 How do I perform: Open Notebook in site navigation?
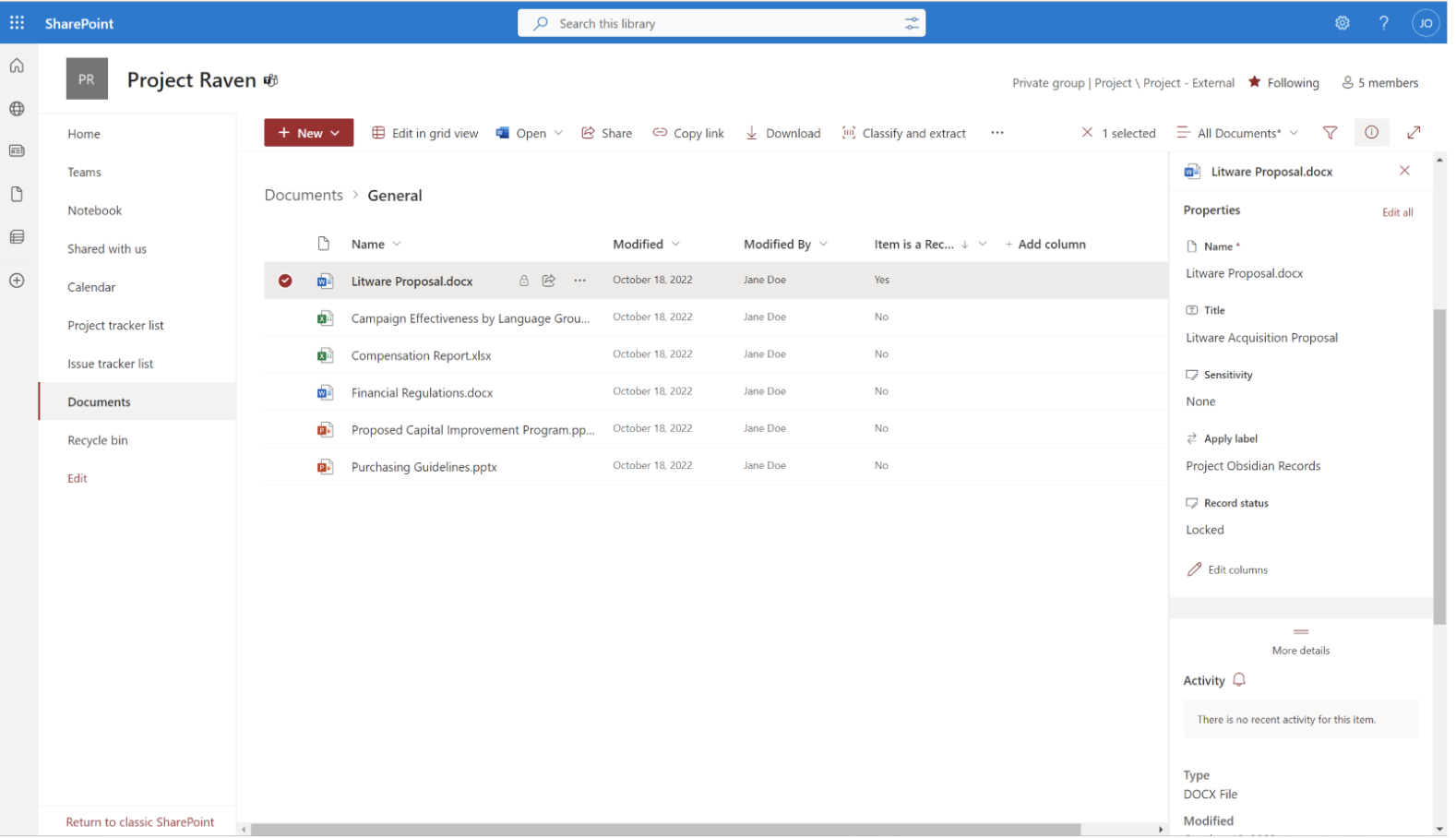click(x=95, y=211)
